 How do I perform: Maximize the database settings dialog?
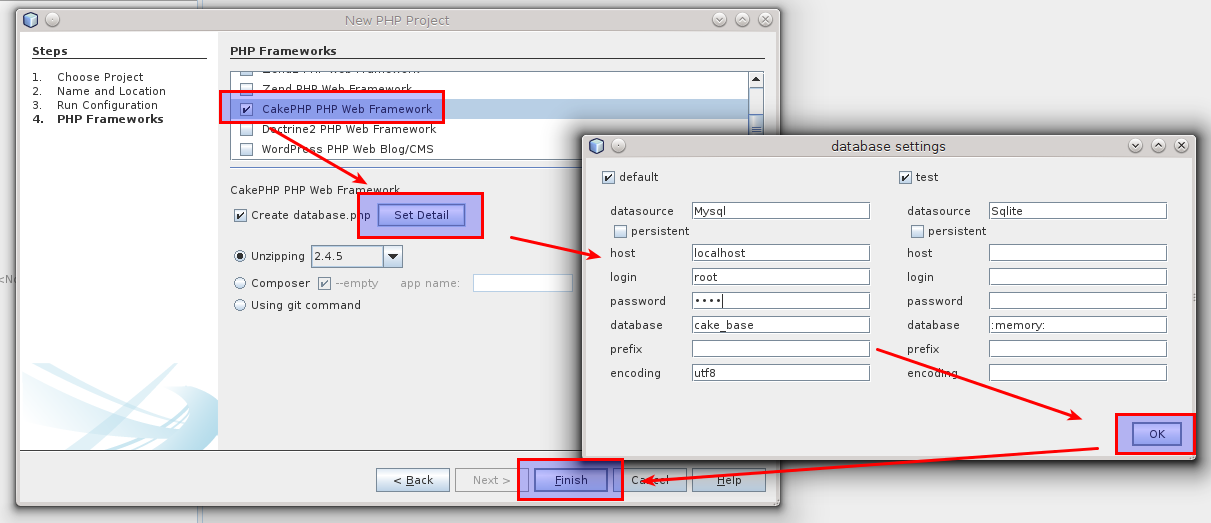click(x=1158, y=146)
